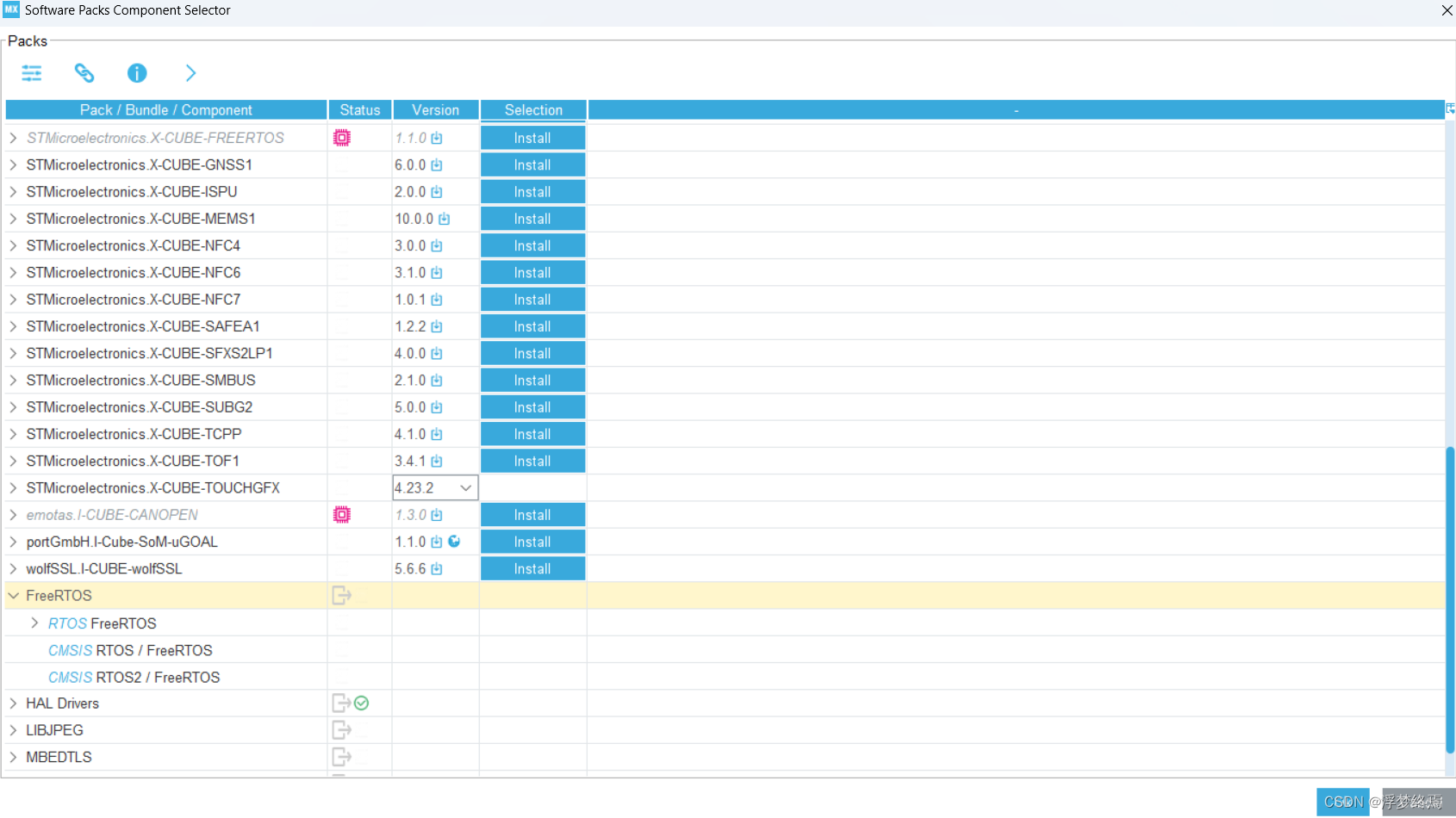Click the right chevron icon in Packs toolbar
This screenshot has width=1456, height=818.
point(191,73)
